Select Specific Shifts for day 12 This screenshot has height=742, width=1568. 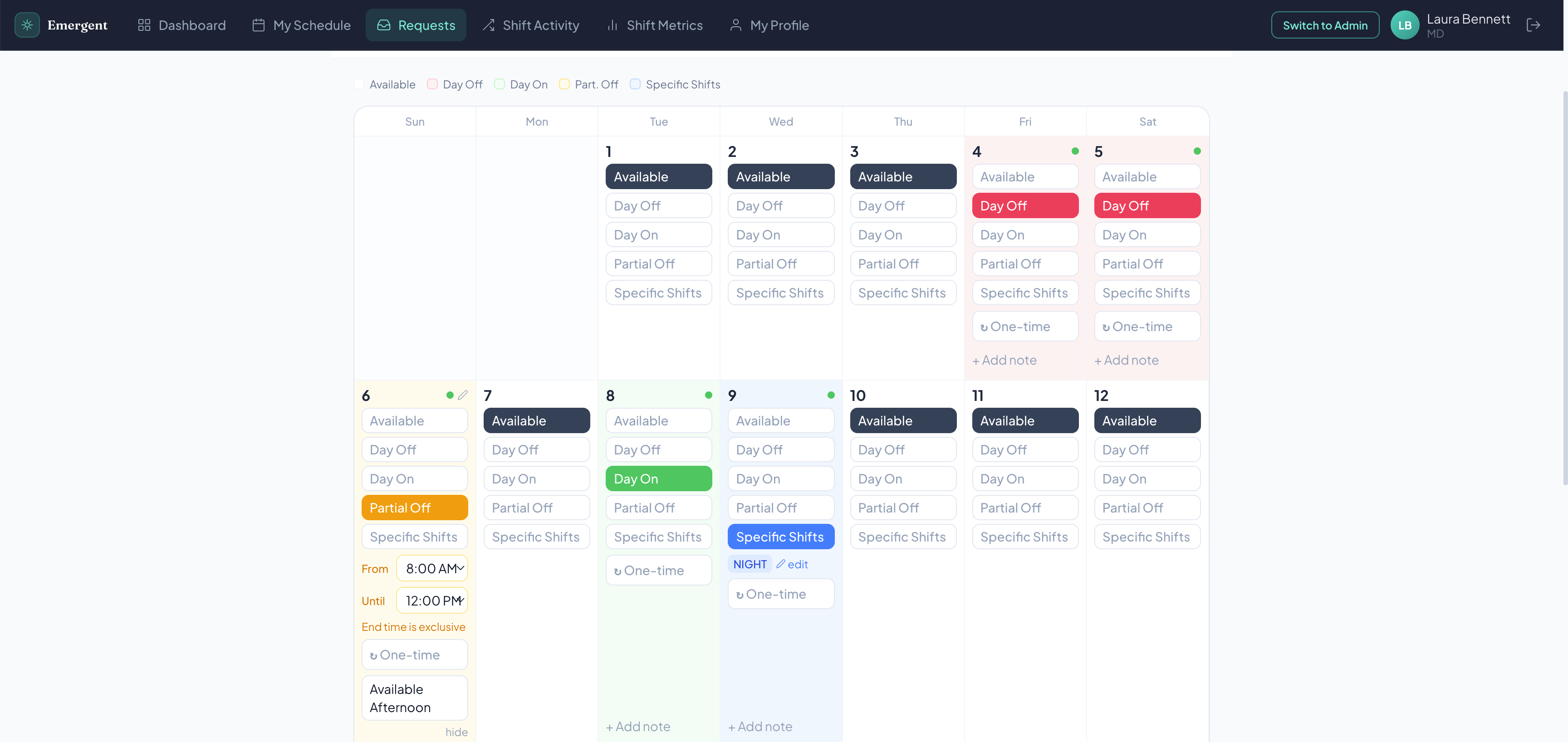click(1147, 537)
